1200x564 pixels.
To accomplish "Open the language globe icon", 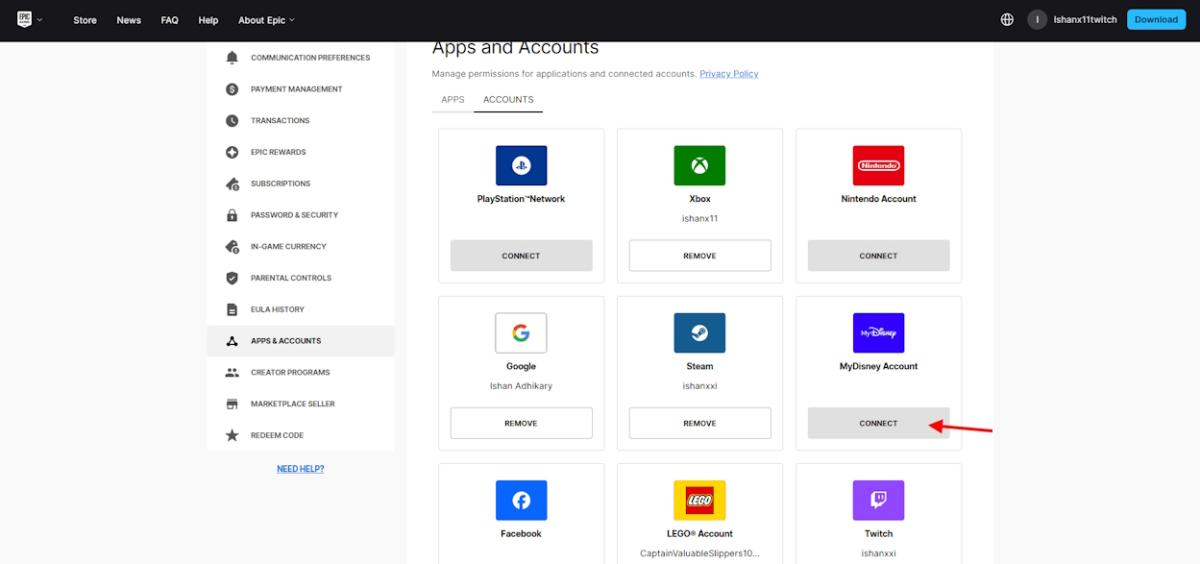I will [1007, 20].
